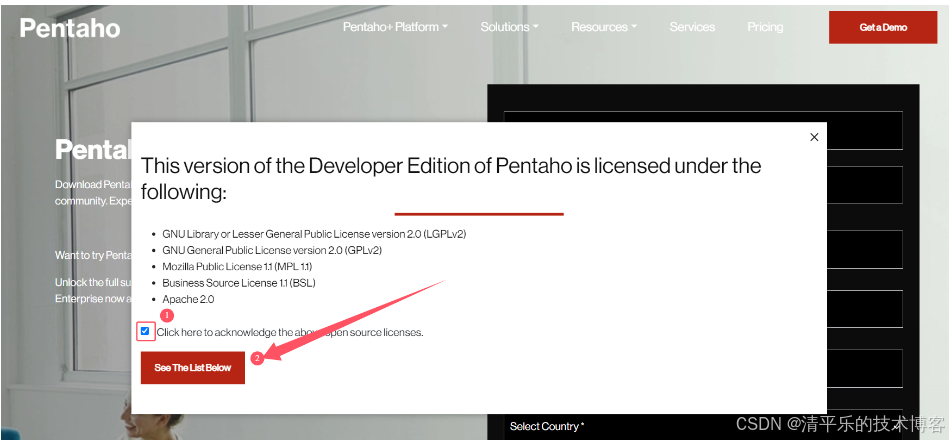Expand the Resources dropdown menu

(x=603, y=27)
